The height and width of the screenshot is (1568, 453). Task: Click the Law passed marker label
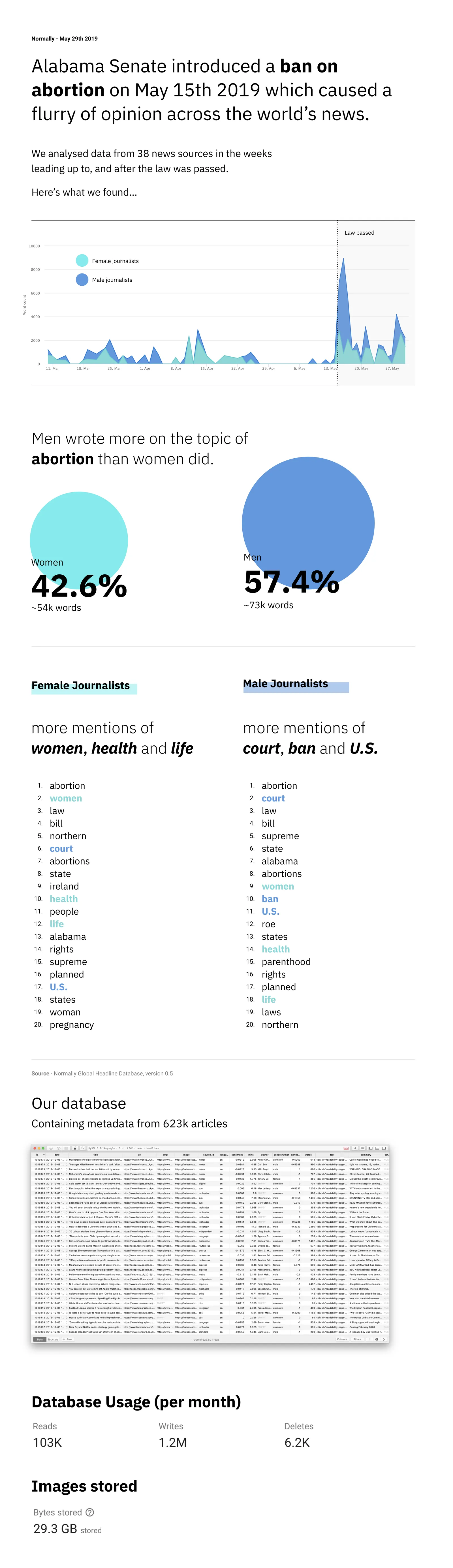(359, 232)
